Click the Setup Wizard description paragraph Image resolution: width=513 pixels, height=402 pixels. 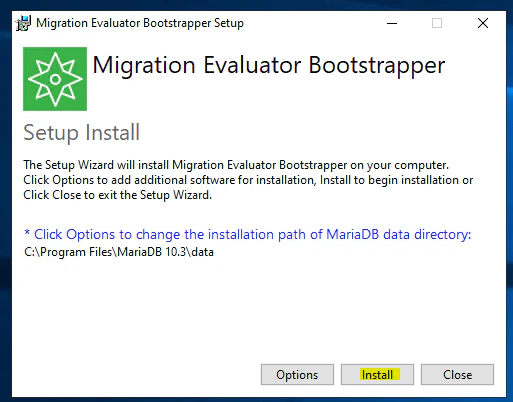coord(248,180)
